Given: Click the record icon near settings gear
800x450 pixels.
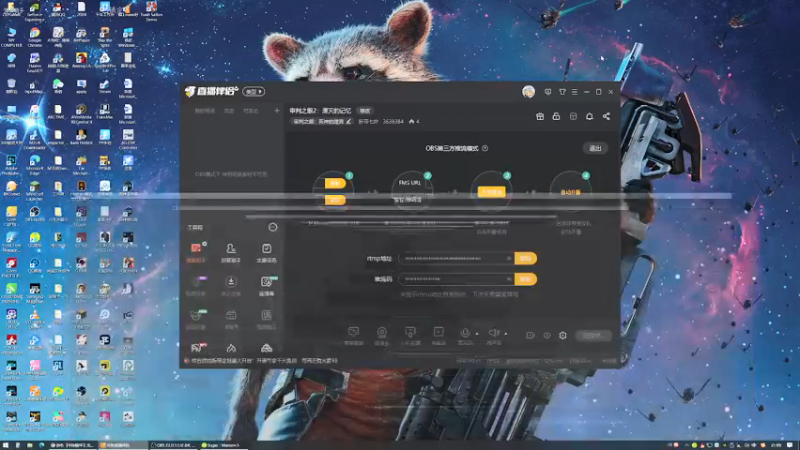Looking at the screenshot, I should pos(531,335).
